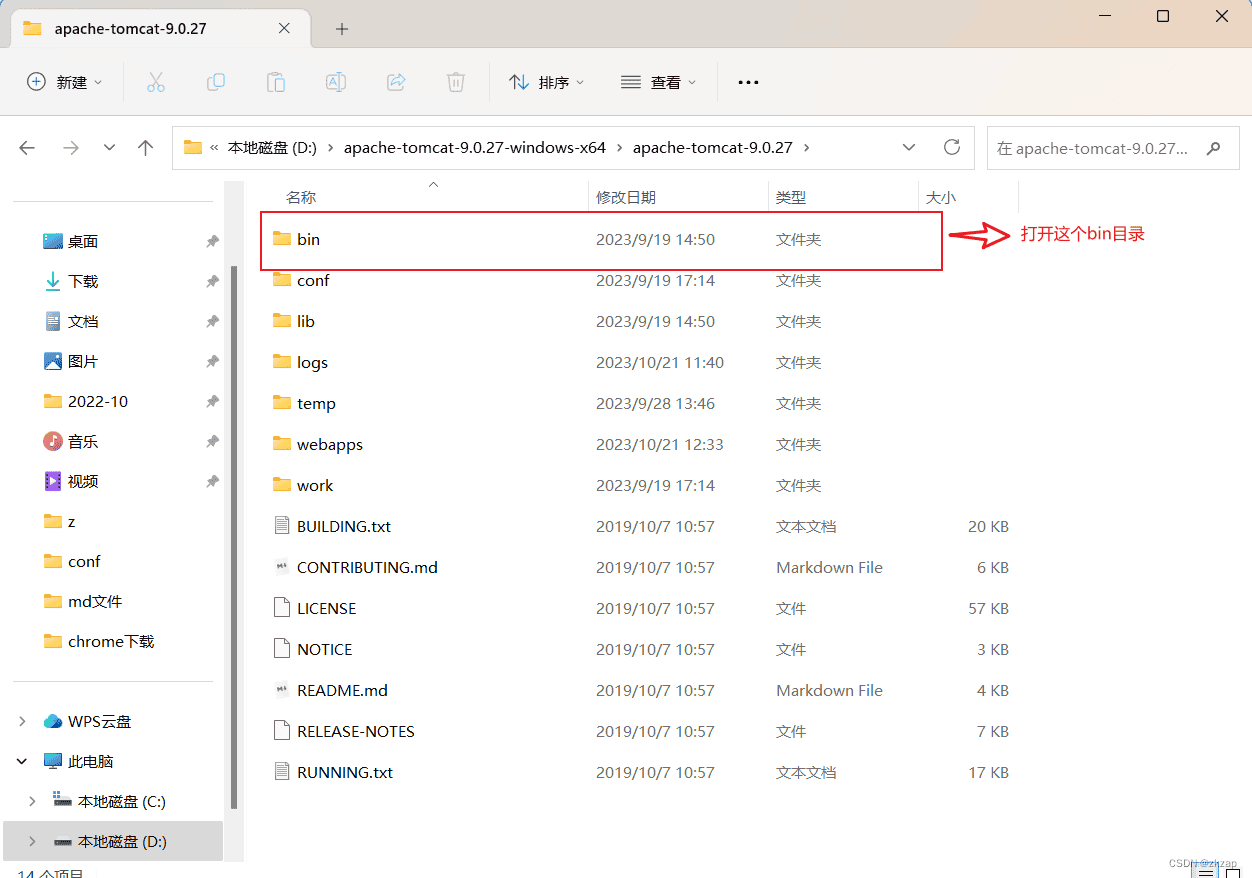Click the search magnifier icon
Image resolution: width=1252 pixels, height=878 pixels.
[1214, 148]
